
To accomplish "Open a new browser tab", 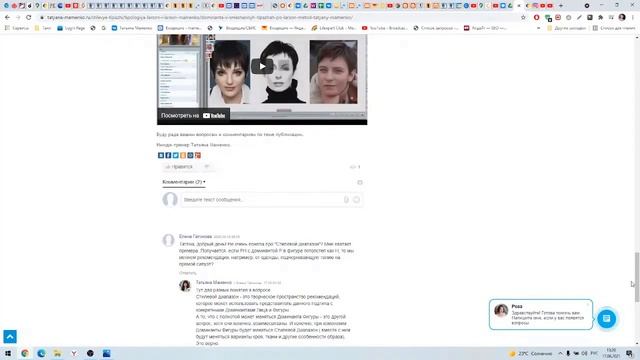I will point(560,6).
